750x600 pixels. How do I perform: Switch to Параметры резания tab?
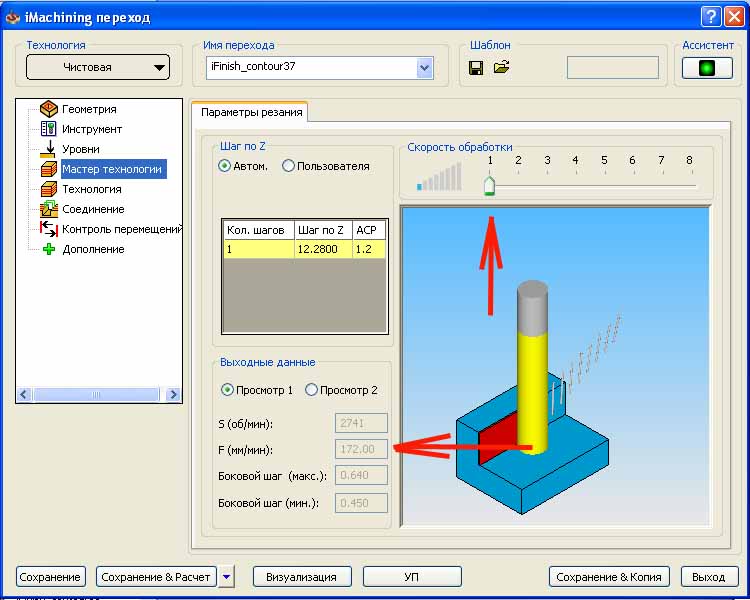tap(251, 112)
